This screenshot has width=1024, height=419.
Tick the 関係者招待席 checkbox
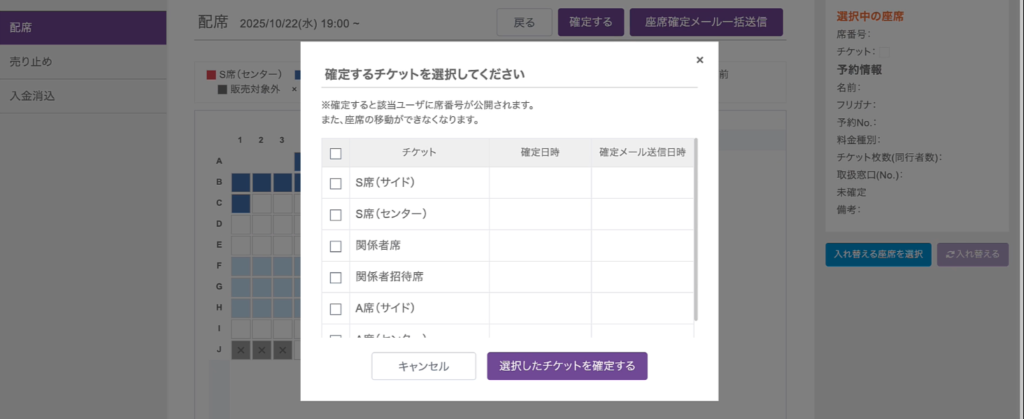336,276
